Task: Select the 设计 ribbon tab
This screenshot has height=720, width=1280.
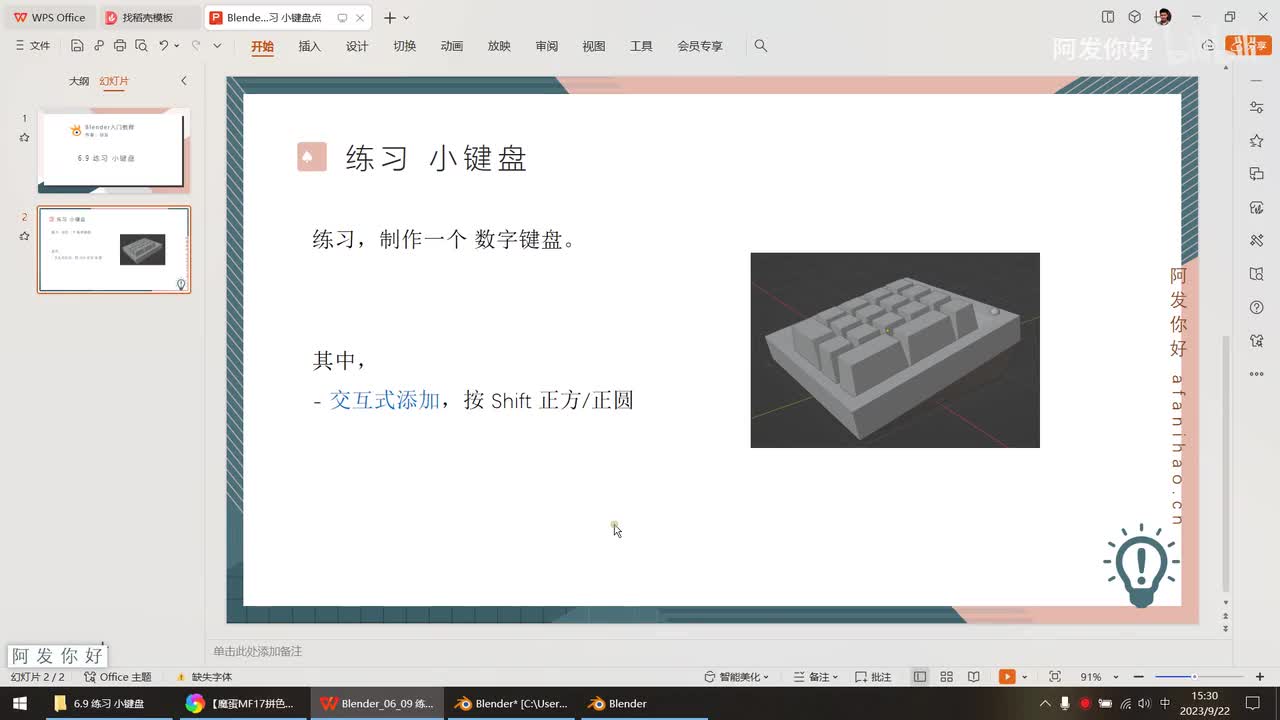Action: point(357,46)
